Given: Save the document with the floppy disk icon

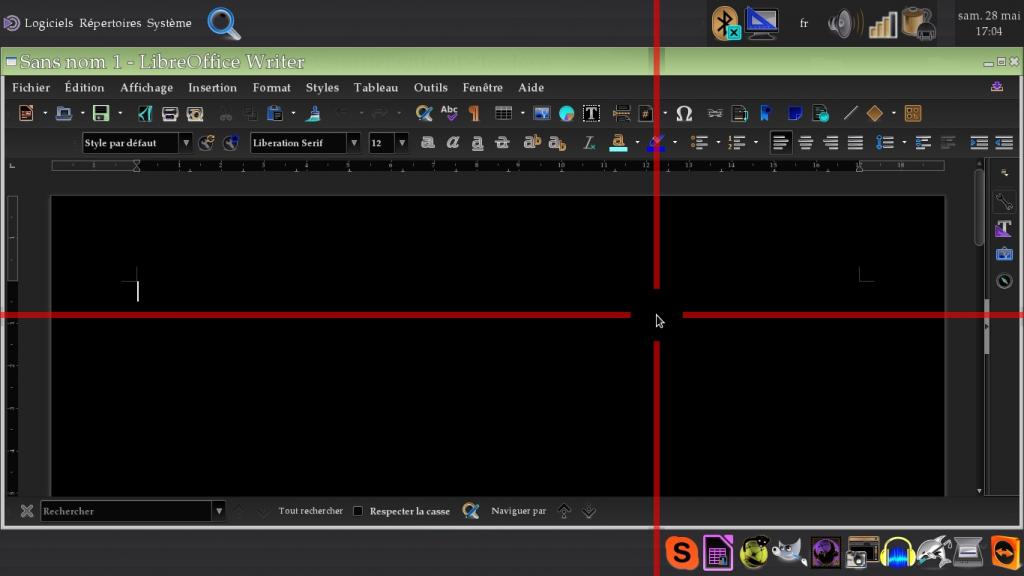Looking at the screenshot, I should 101,114.
